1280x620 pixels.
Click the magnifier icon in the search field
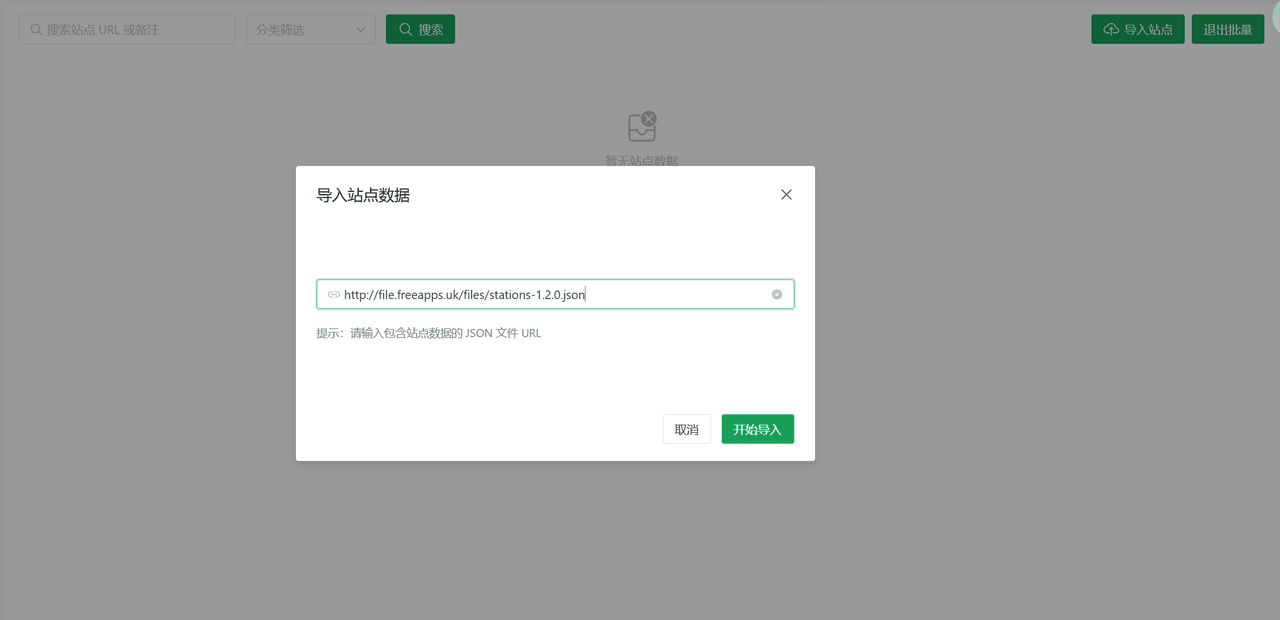click(x=36, y=29)
